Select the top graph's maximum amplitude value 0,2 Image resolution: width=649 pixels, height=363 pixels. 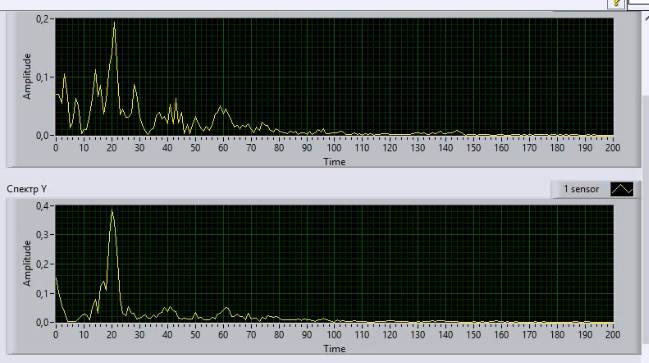tap(42, 19)
